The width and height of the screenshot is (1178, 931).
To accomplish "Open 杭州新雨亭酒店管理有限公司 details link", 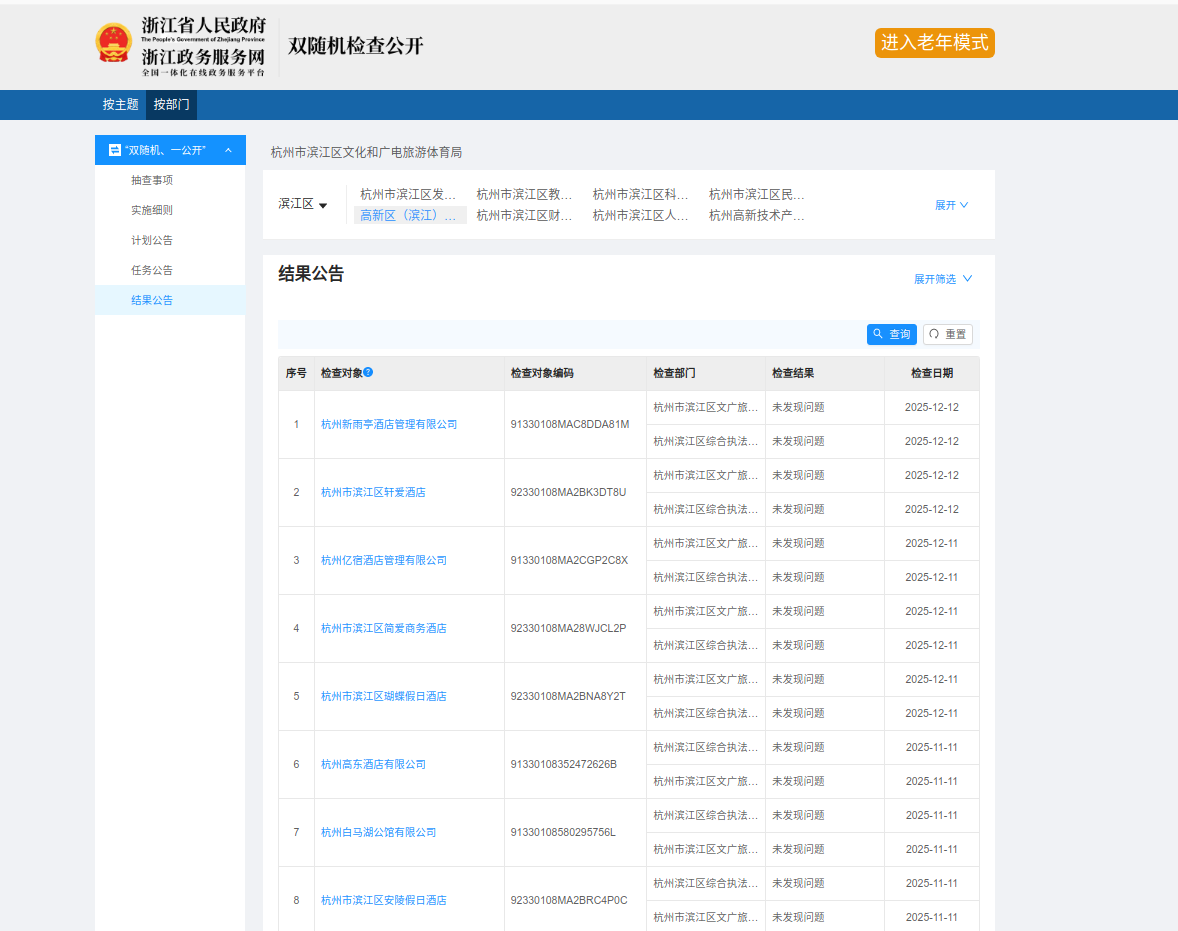I will (388, 424).
